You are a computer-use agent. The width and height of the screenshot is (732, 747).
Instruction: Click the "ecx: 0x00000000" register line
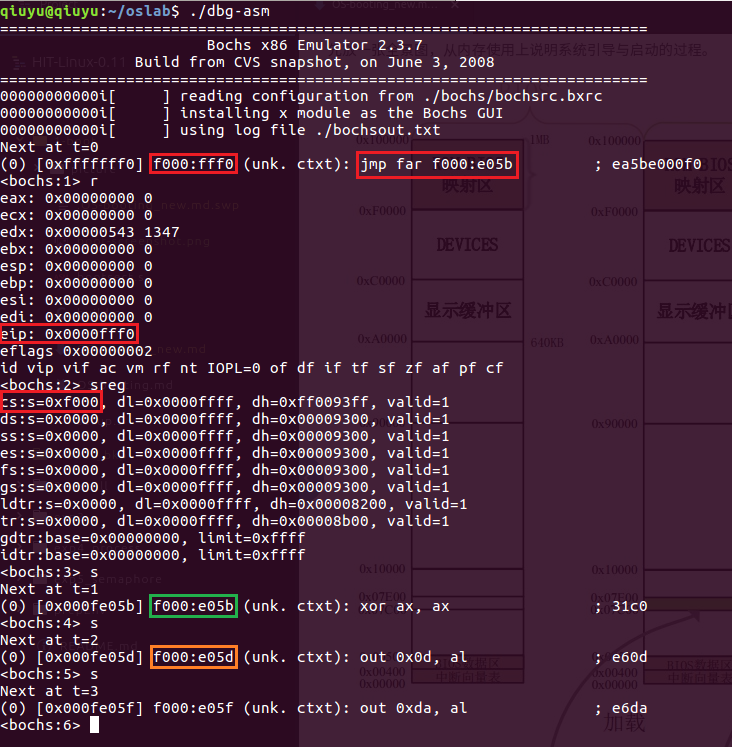click(76, 215)
